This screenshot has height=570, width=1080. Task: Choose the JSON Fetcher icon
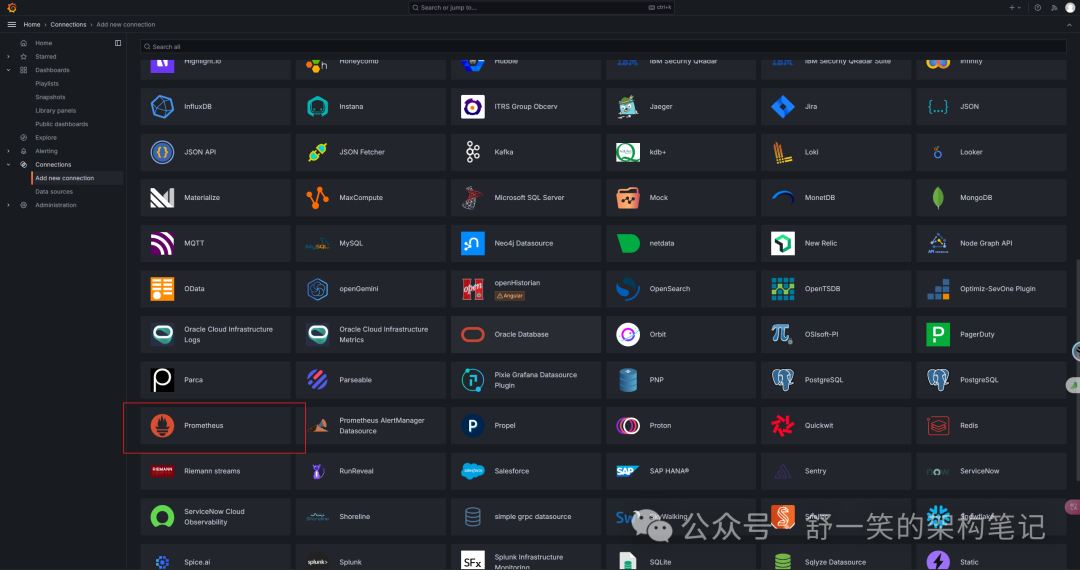318,152
